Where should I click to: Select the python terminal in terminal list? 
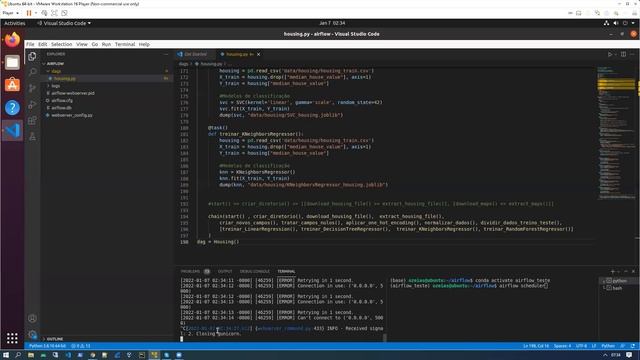tap(619, 281)
